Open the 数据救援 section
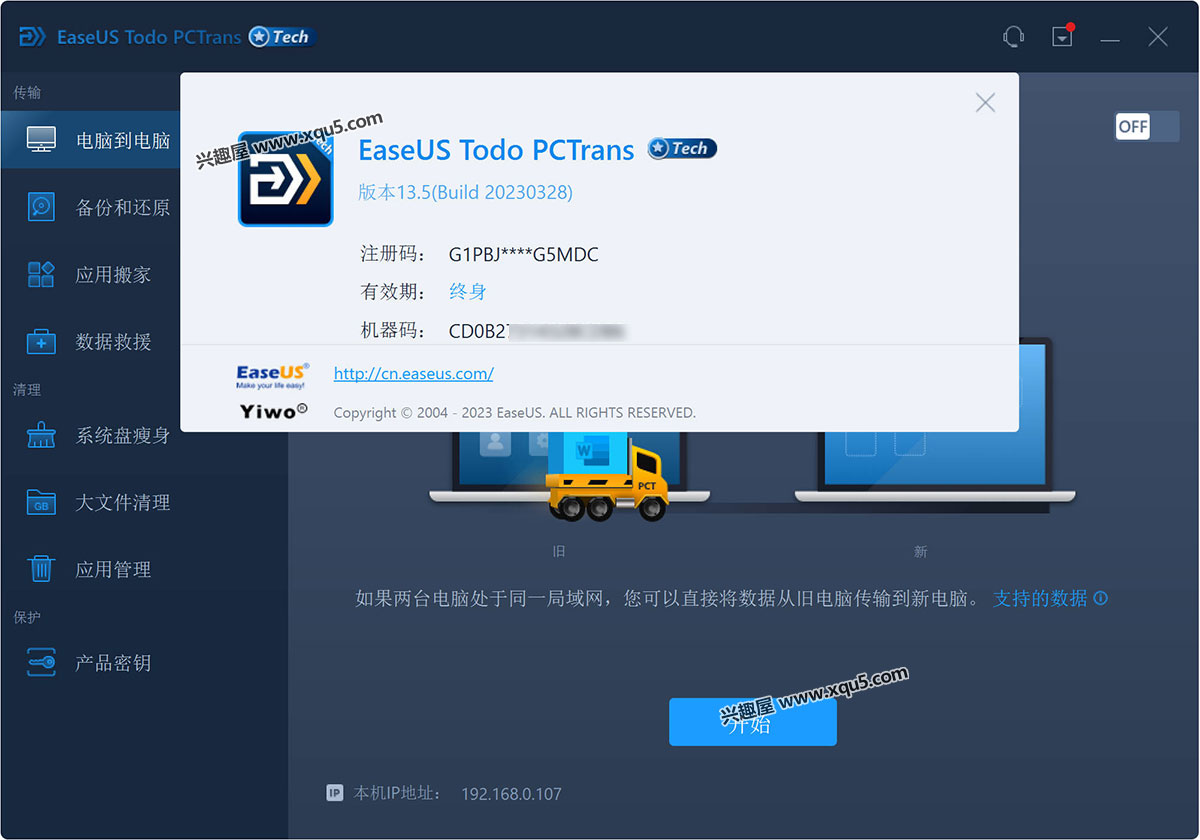Image resolution: width=1200 pixels, height=840 pixels. click(x=113, y=341)
